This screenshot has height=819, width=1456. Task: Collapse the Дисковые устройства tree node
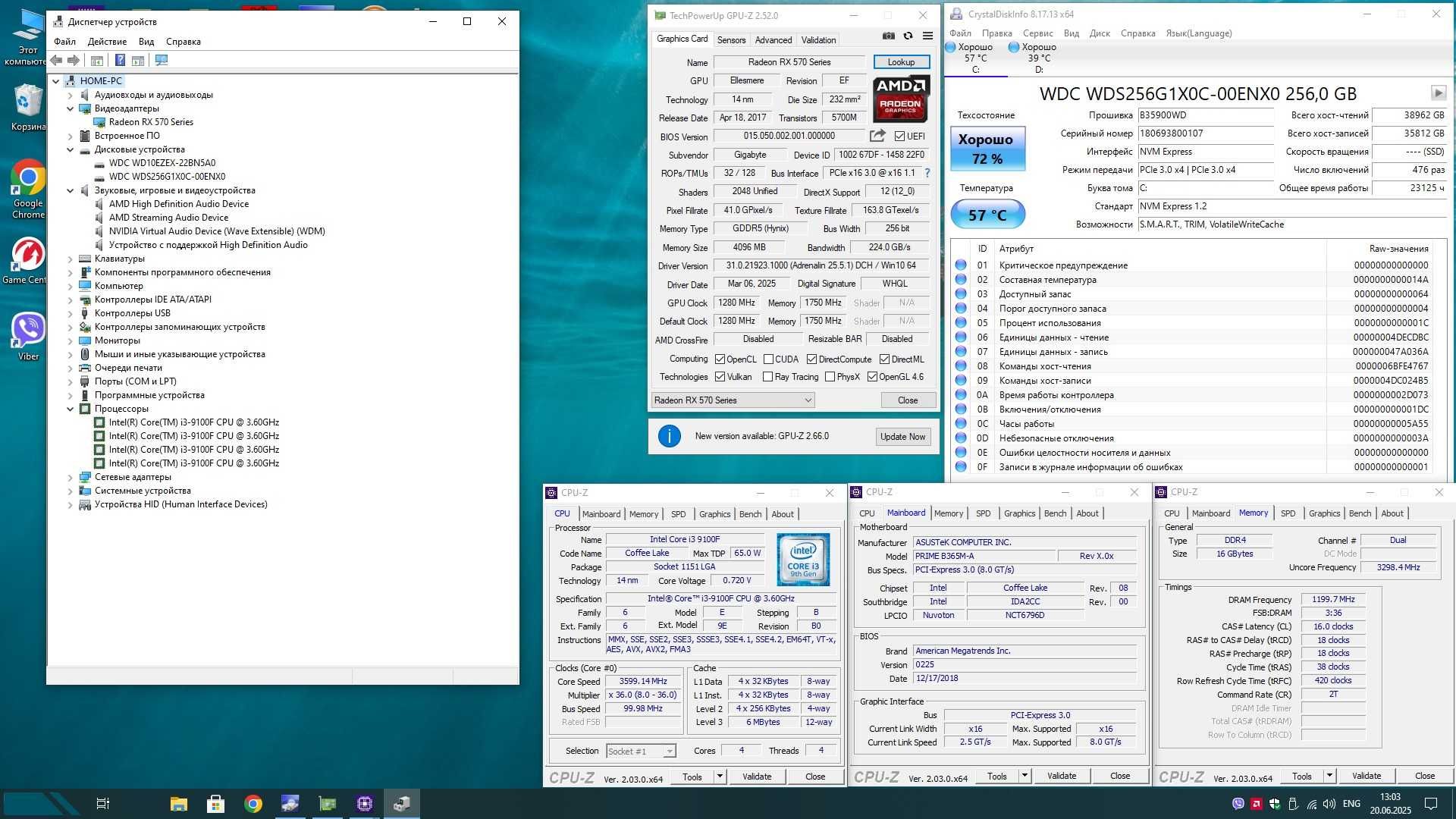tap(71, 149)
